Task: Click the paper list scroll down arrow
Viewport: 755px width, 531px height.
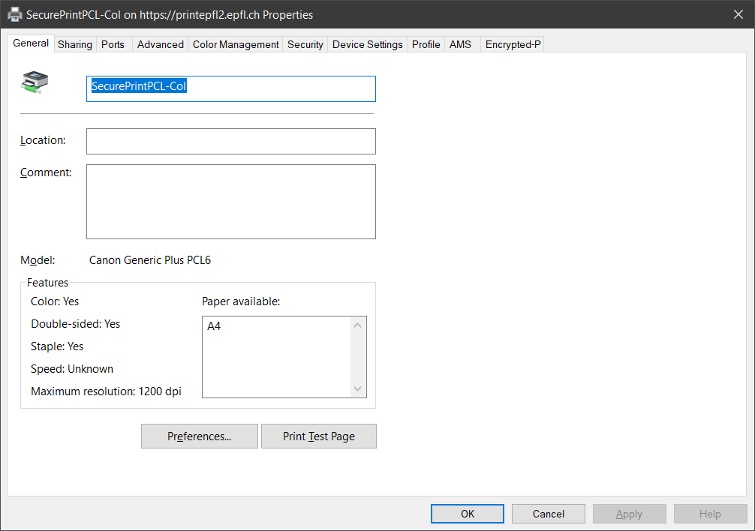Action: 358,388
